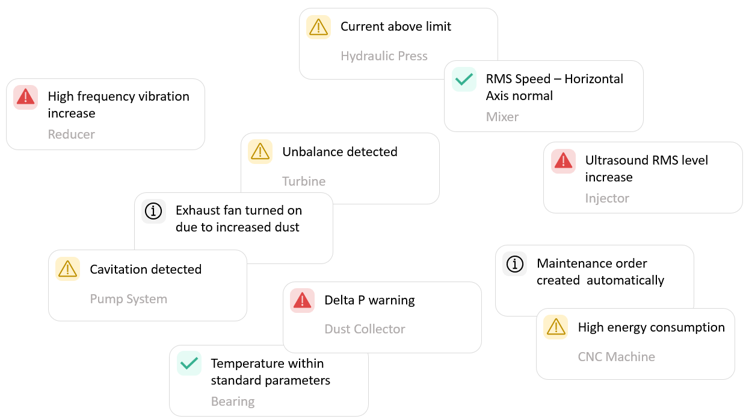This screenshot has height=419, width=749.
Task: Click the red alert icon for Injector
Action: (x=563, y=160)
